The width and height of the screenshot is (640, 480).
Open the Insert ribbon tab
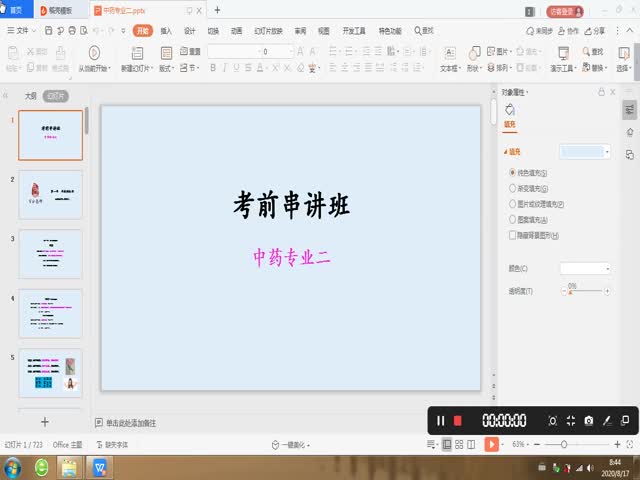pos(166,31)
